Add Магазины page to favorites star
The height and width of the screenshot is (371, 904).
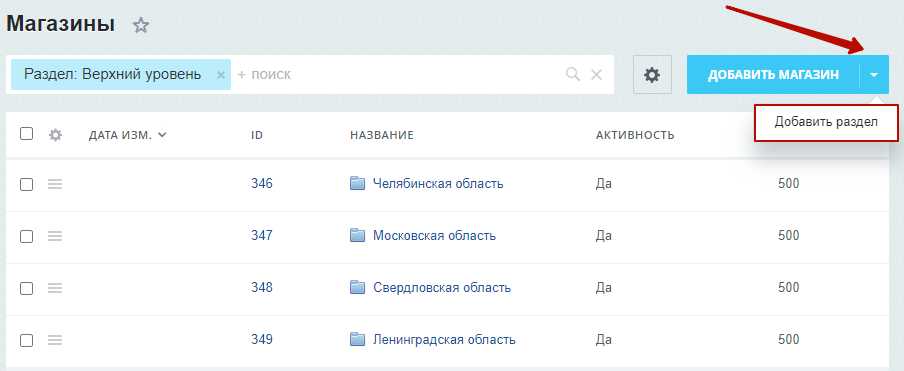141,25
